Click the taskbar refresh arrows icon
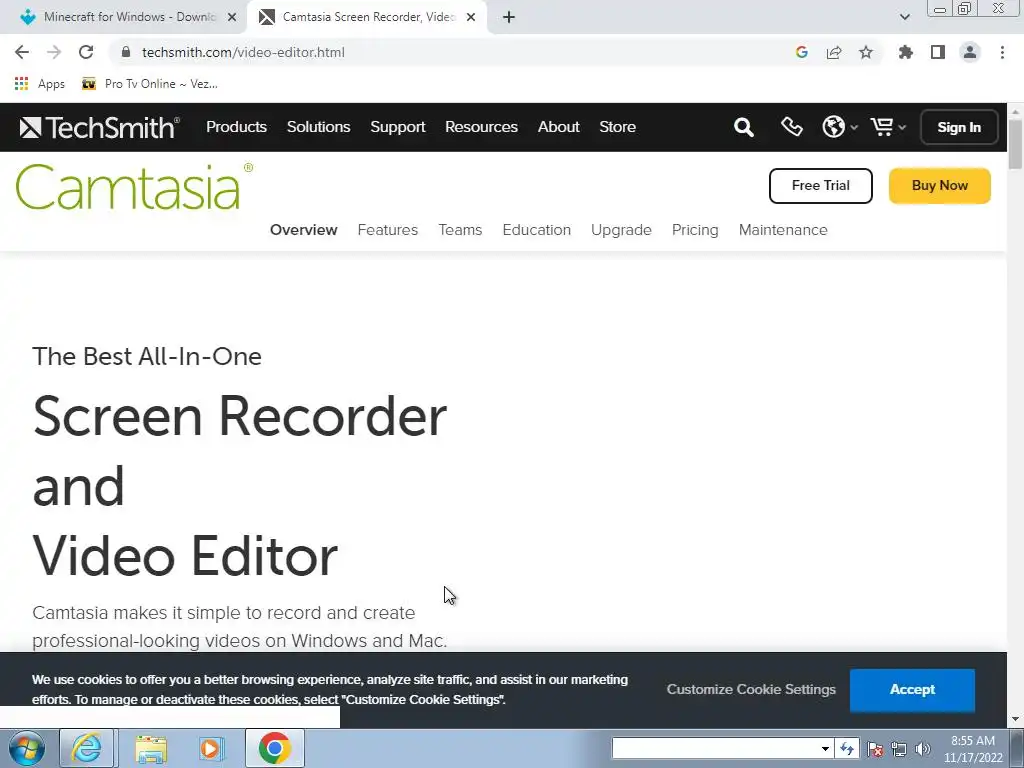The width and height of the screenshot is (1024, 768). [x=847, y=748]
